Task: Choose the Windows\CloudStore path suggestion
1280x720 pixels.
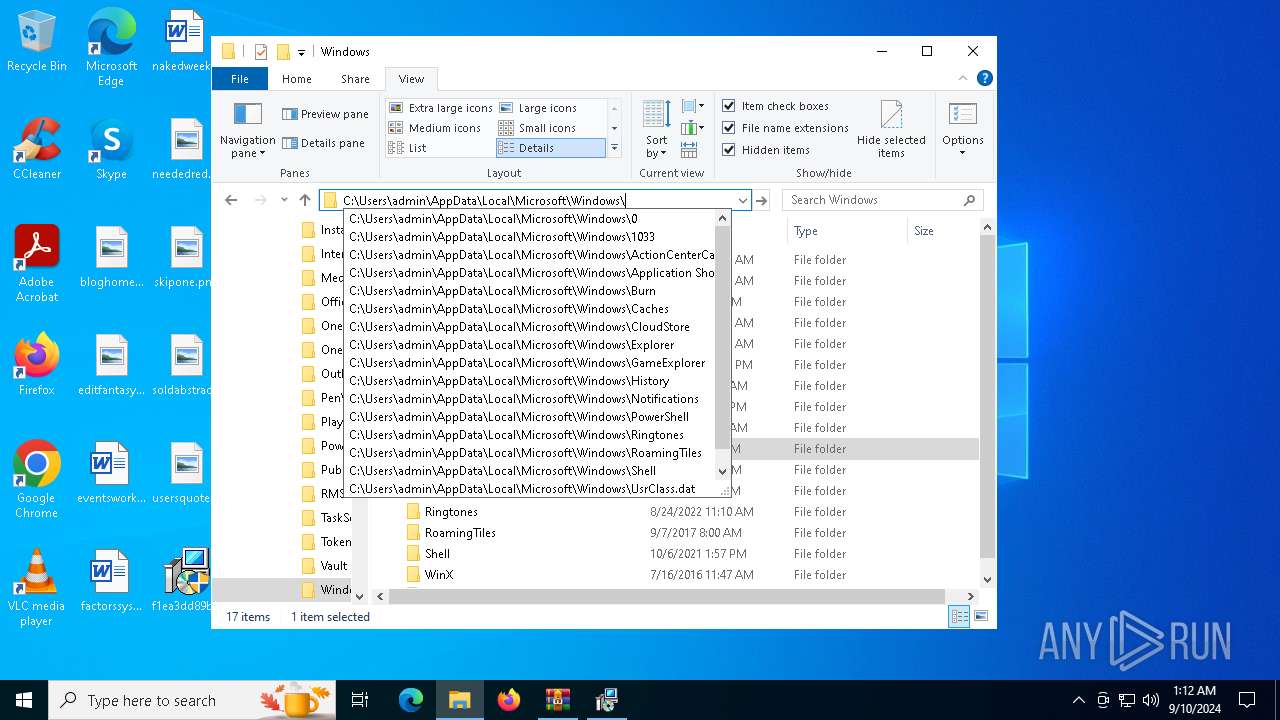Action: 530,327
